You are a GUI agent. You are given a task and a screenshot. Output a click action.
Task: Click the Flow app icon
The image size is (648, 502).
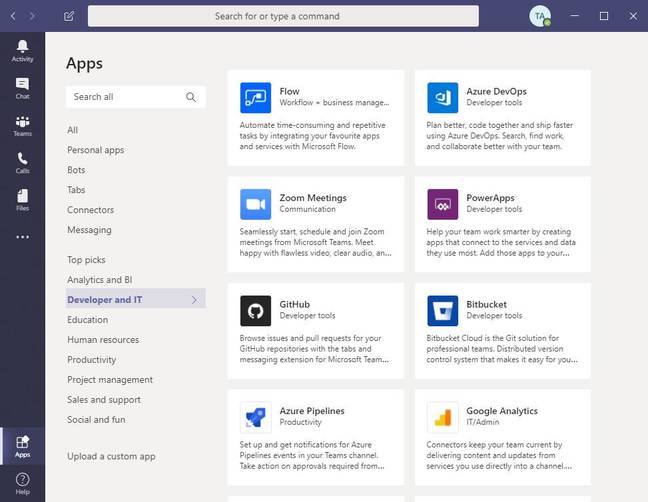tap(255, 98)
